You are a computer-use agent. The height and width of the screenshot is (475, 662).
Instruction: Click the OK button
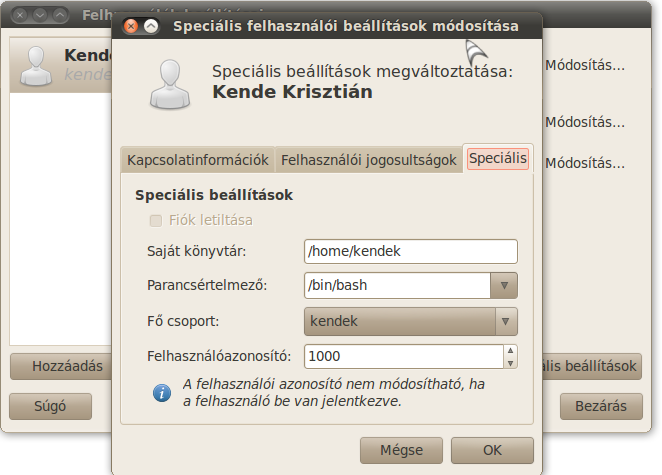click(492, 450)
